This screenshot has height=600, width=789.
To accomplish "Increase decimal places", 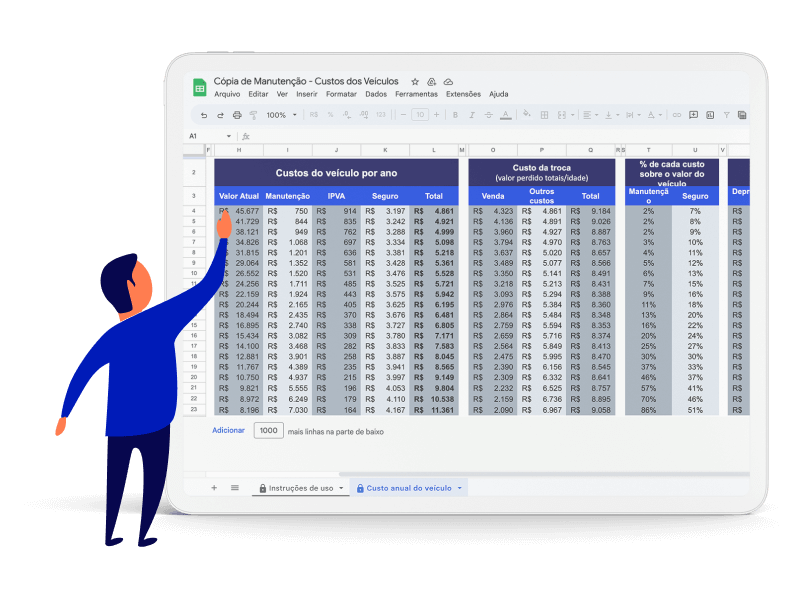I will tap(364, 115).
